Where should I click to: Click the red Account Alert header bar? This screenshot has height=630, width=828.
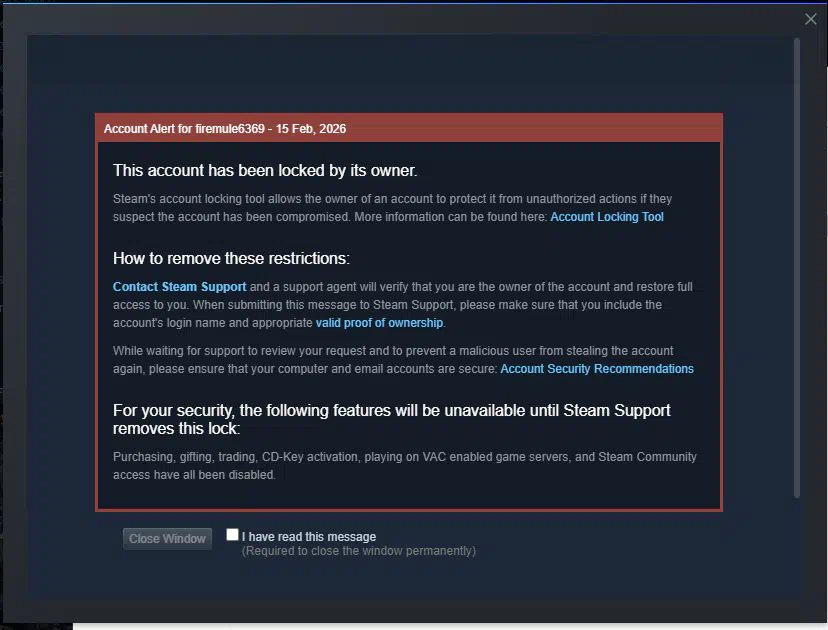click(409, 128)
